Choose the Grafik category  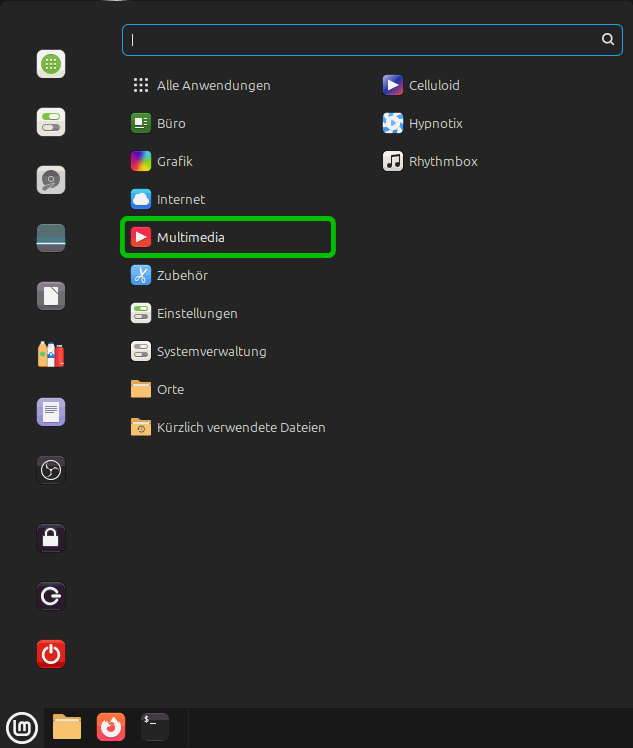point(174,162)
